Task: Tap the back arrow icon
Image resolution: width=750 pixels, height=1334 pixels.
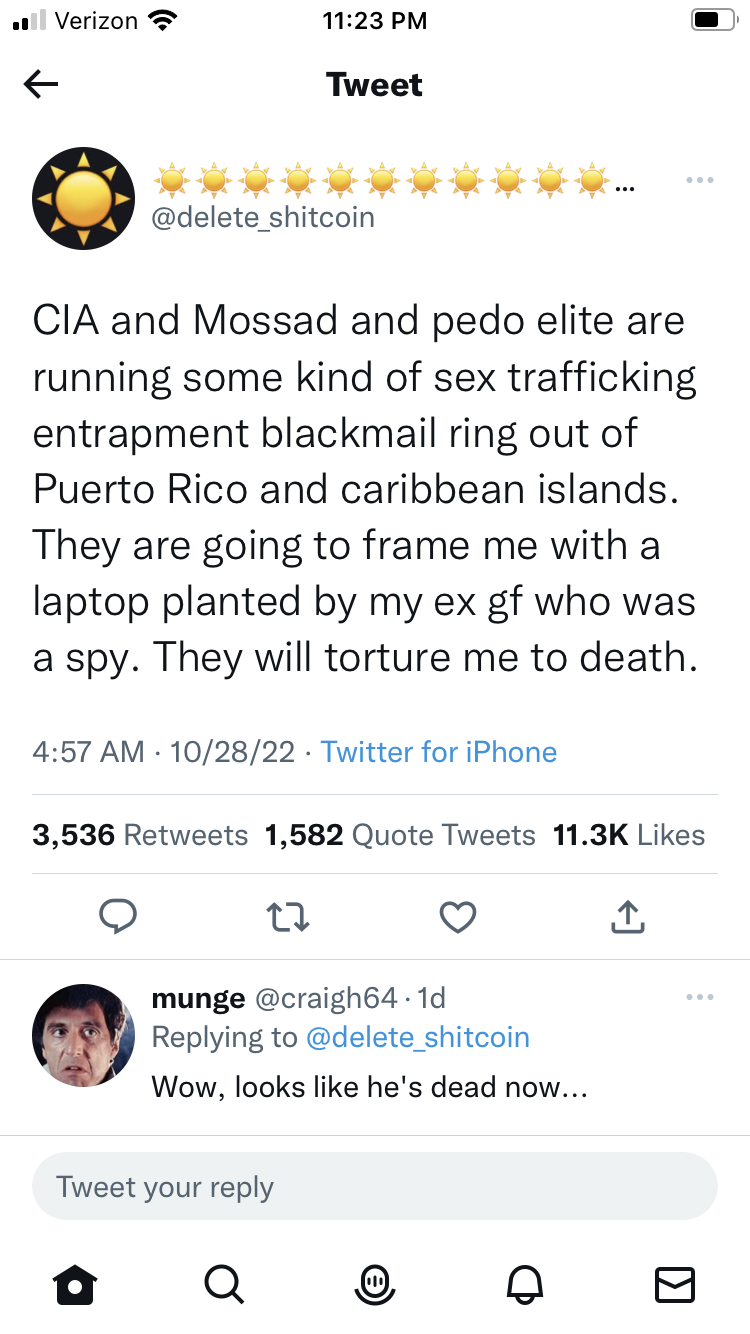Action: pos(41,86)
